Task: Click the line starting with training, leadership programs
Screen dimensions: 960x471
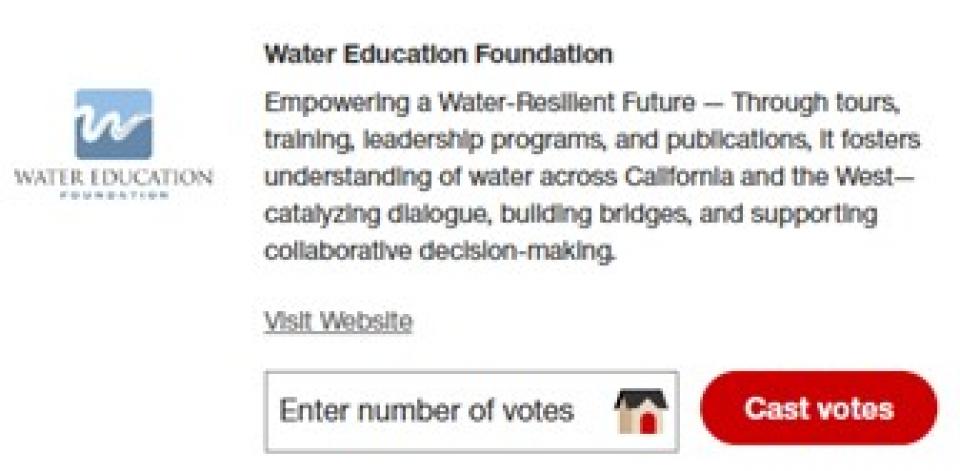Action: tap(592, 140)
